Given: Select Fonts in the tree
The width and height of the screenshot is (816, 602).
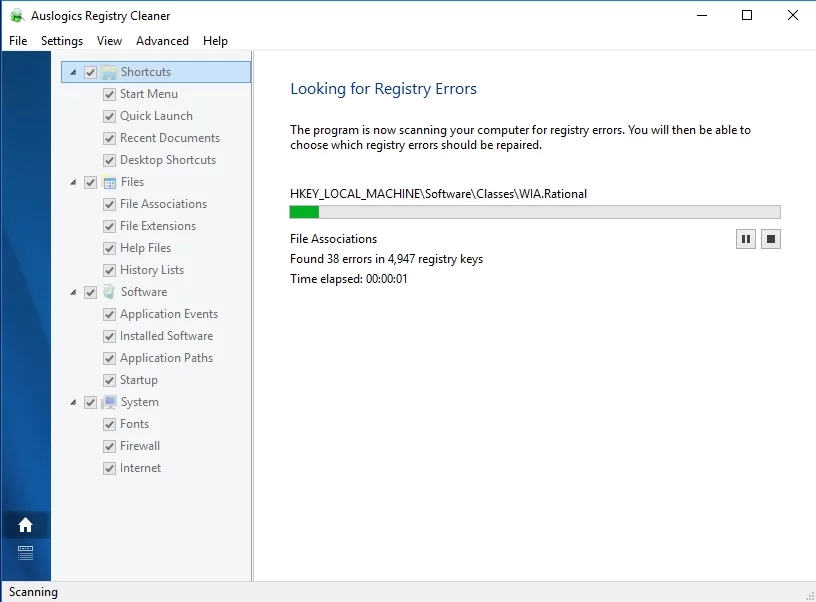Looking at the screenshot, I should tap(134, 424).
